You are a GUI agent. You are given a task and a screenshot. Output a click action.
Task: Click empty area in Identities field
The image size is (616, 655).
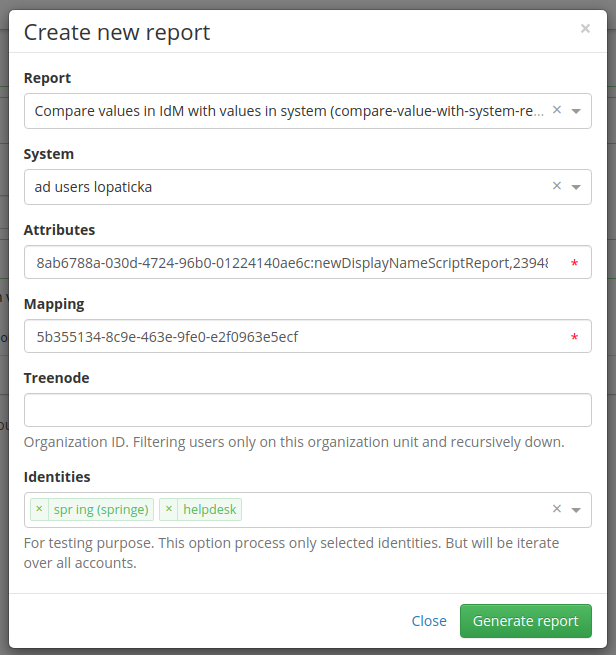(393, 510)
